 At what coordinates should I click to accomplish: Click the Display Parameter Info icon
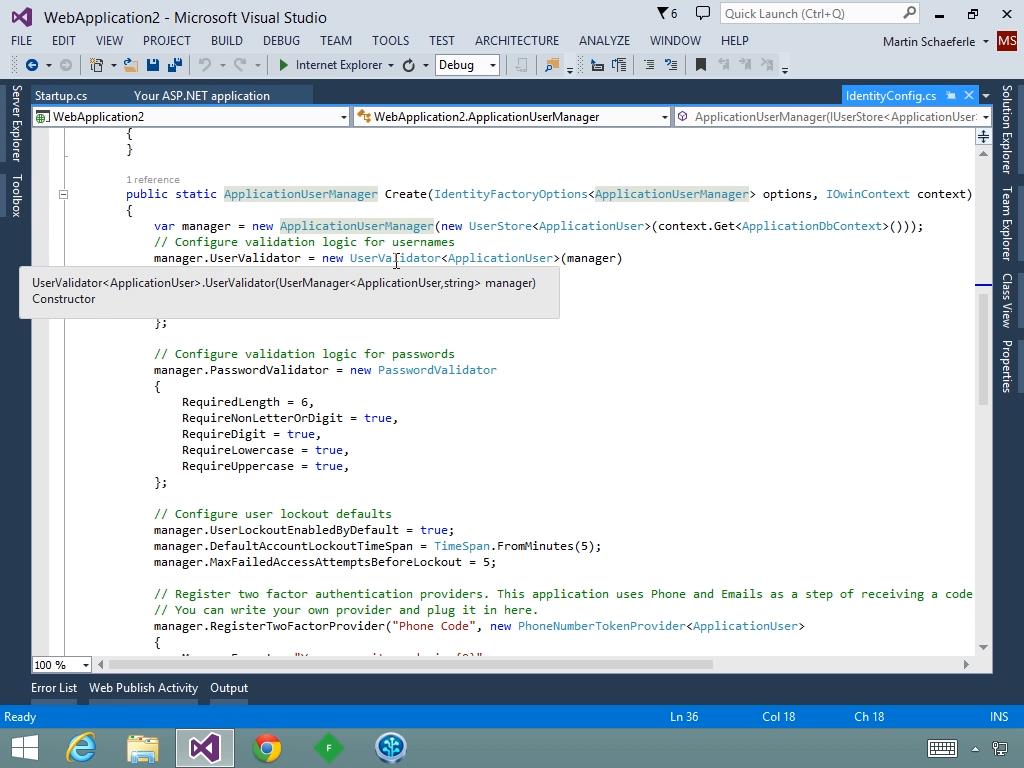click(x=618, y=65)
